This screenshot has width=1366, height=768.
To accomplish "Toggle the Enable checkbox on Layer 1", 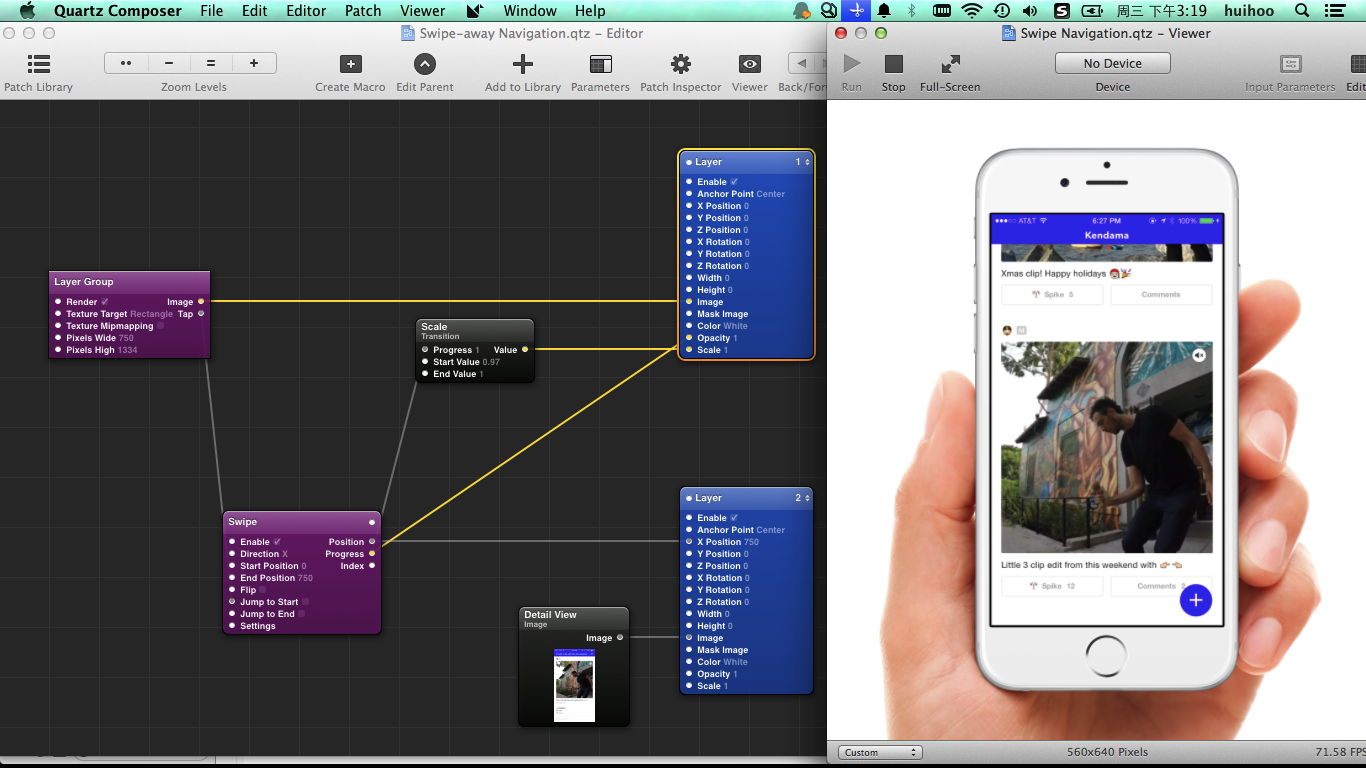I will (734, 182).
